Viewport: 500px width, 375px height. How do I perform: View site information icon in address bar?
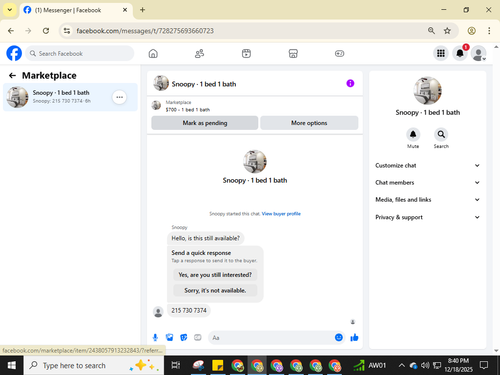[x=67, y=31]
